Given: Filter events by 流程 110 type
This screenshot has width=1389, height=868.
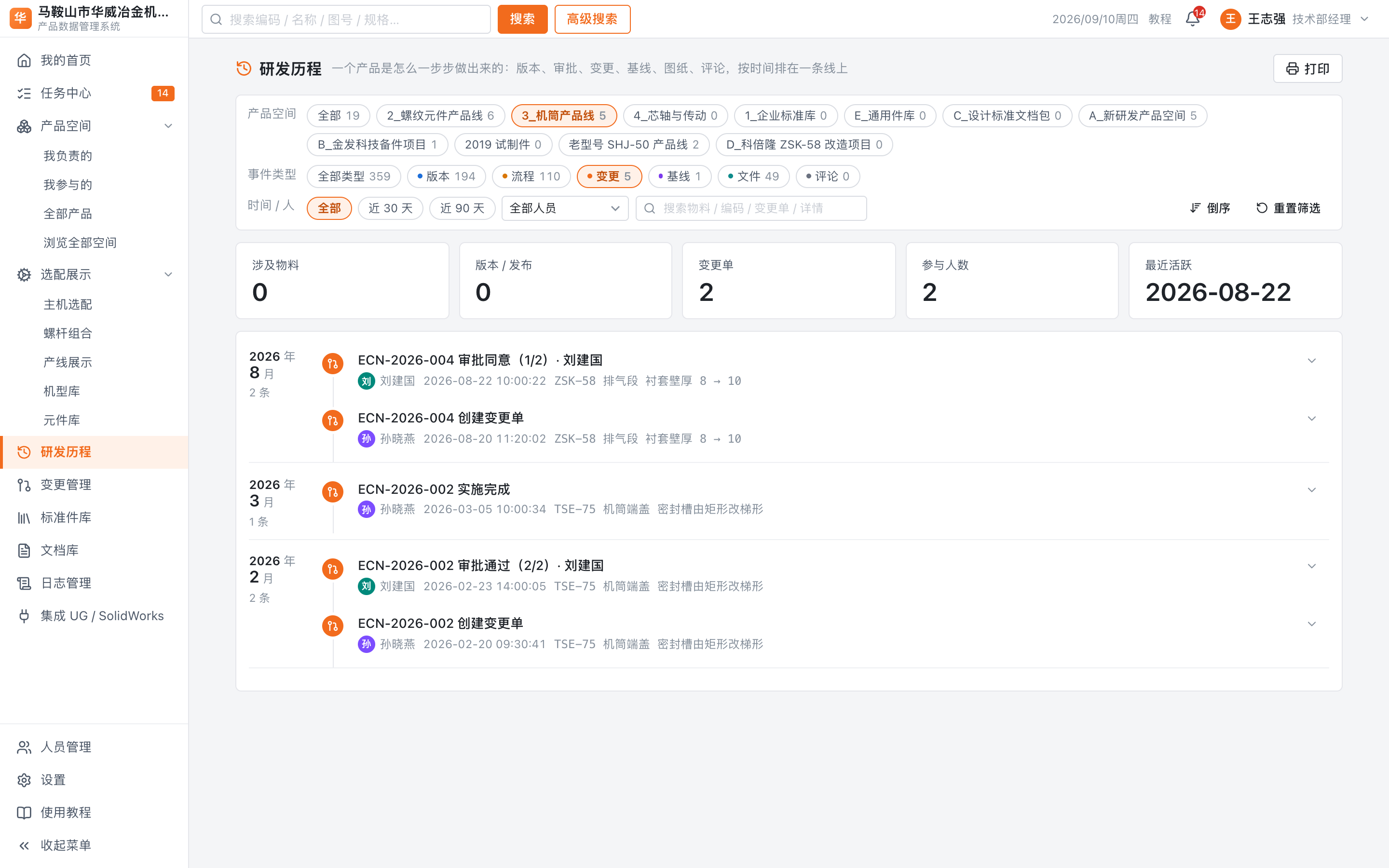Looking at the screenshot, I should 531,176.
